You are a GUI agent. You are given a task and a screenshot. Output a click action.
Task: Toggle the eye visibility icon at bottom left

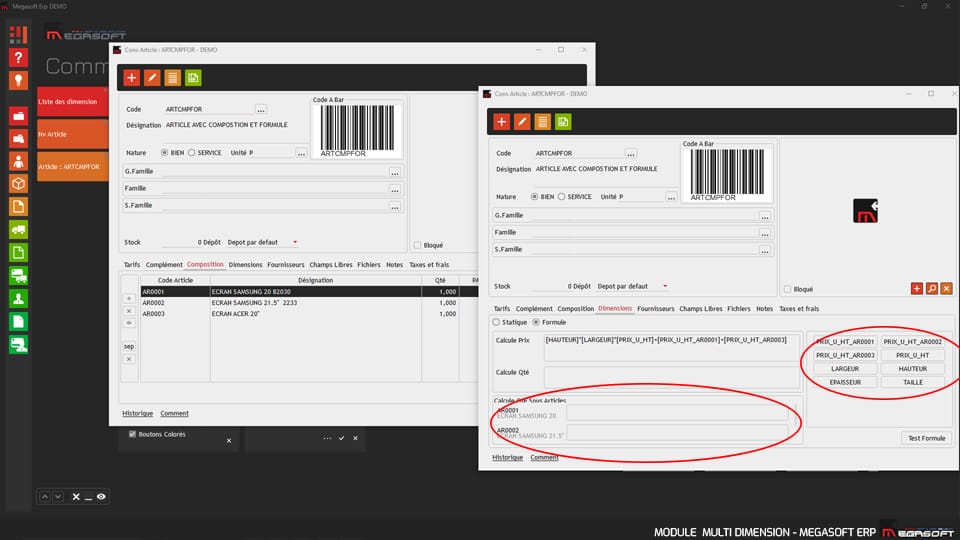(x=101, y=496)
